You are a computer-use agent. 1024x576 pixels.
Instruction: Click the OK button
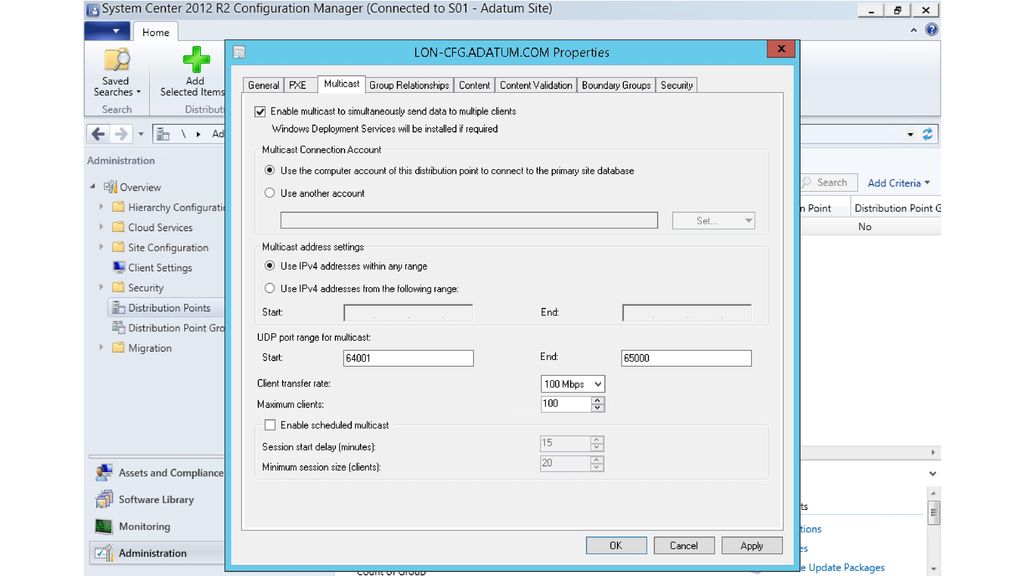[616, 545]
